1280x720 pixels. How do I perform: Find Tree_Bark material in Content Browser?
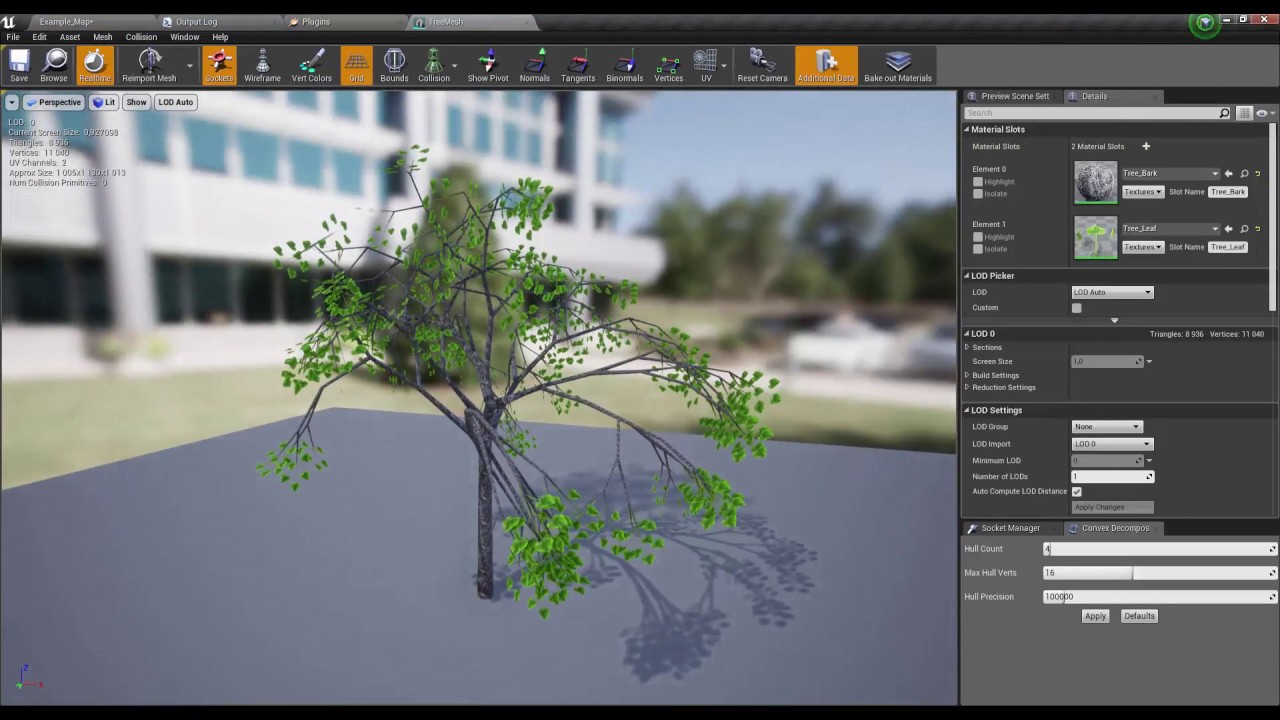[1244, 173]
